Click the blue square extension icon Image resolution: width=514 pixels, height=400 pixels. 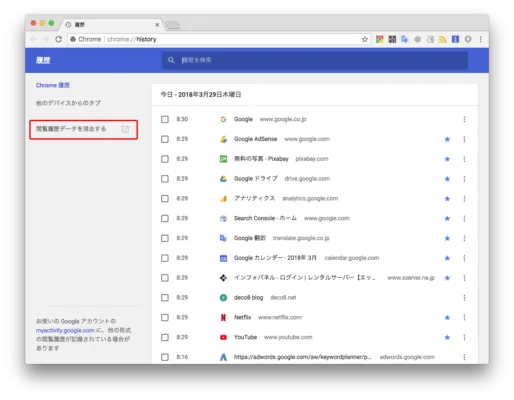[455, 39]
